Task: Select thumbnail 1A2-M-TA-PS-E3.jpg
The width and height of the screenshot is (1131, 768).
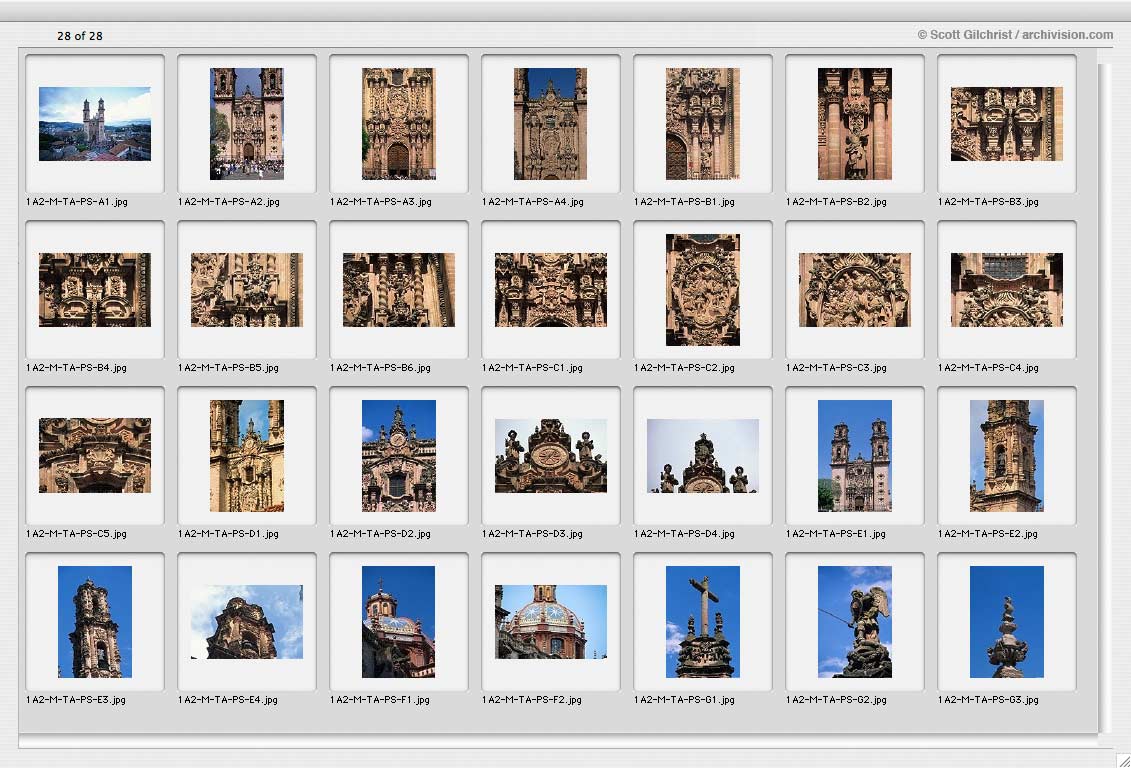Action: [x=94, y=622]
